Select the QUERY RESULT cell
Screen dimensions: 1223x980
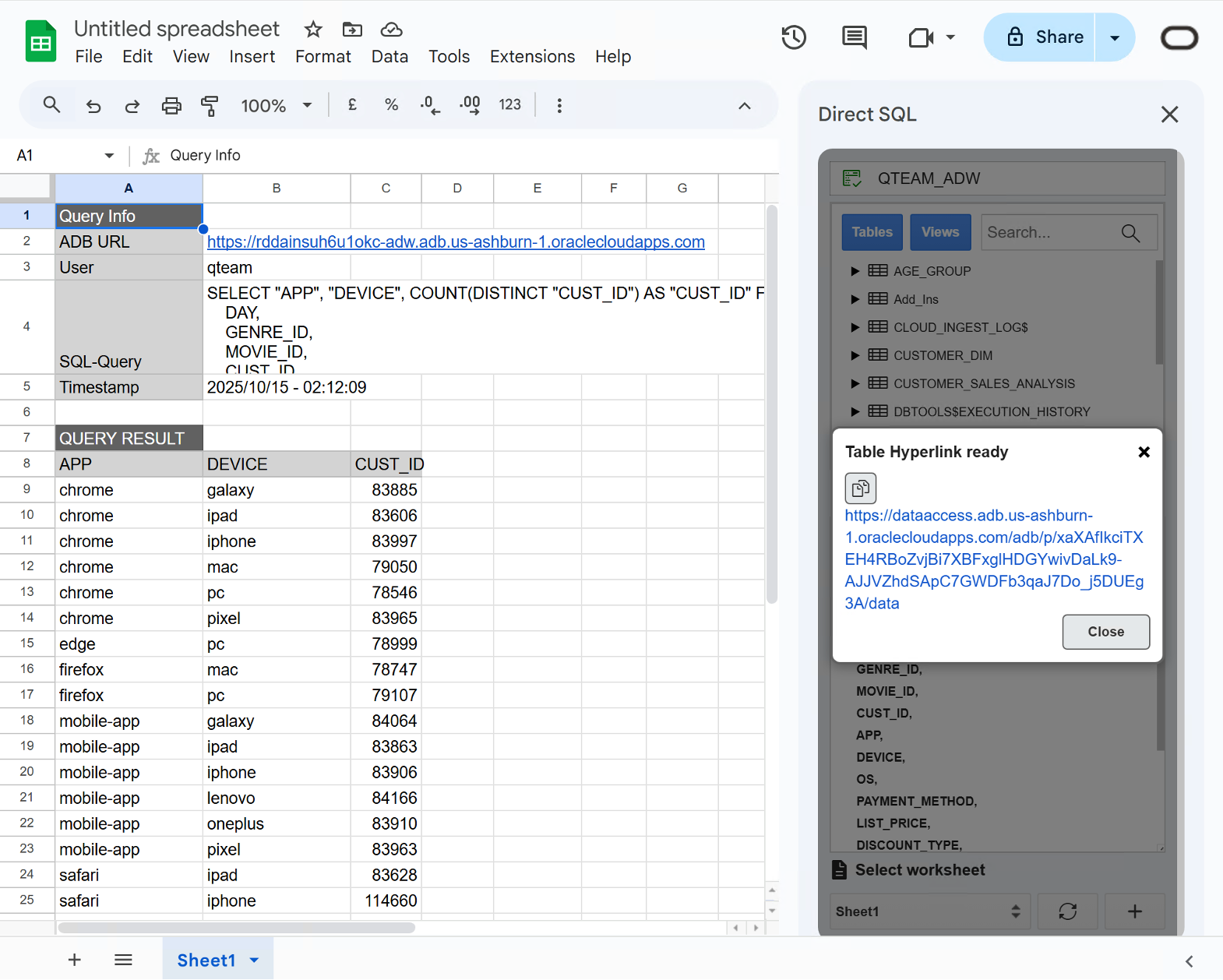129,439
